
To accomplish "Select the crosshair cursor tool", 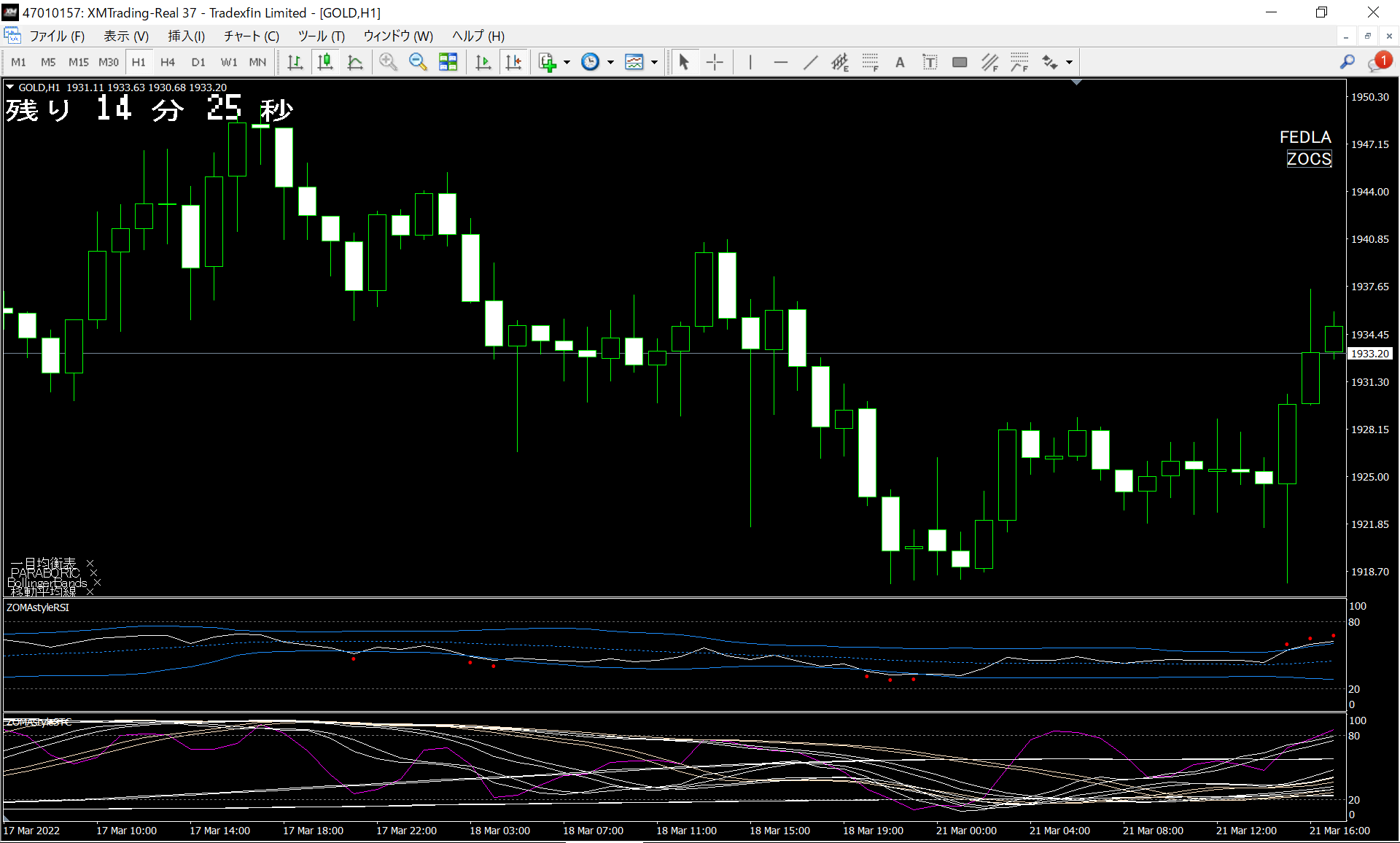I will coord(715,62).
